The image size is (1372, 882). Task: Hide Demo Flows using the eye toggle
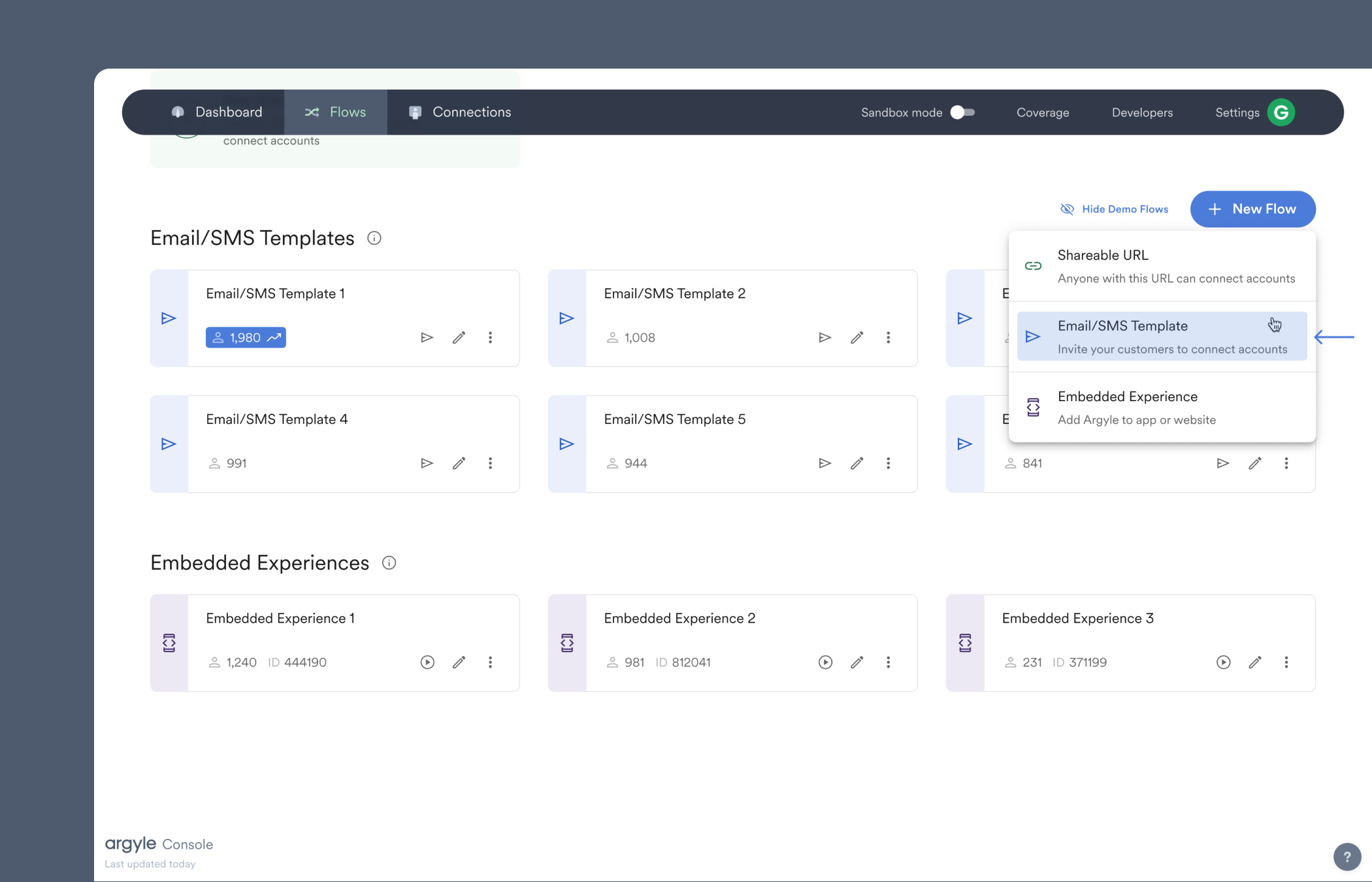(x=1068, y=208)
